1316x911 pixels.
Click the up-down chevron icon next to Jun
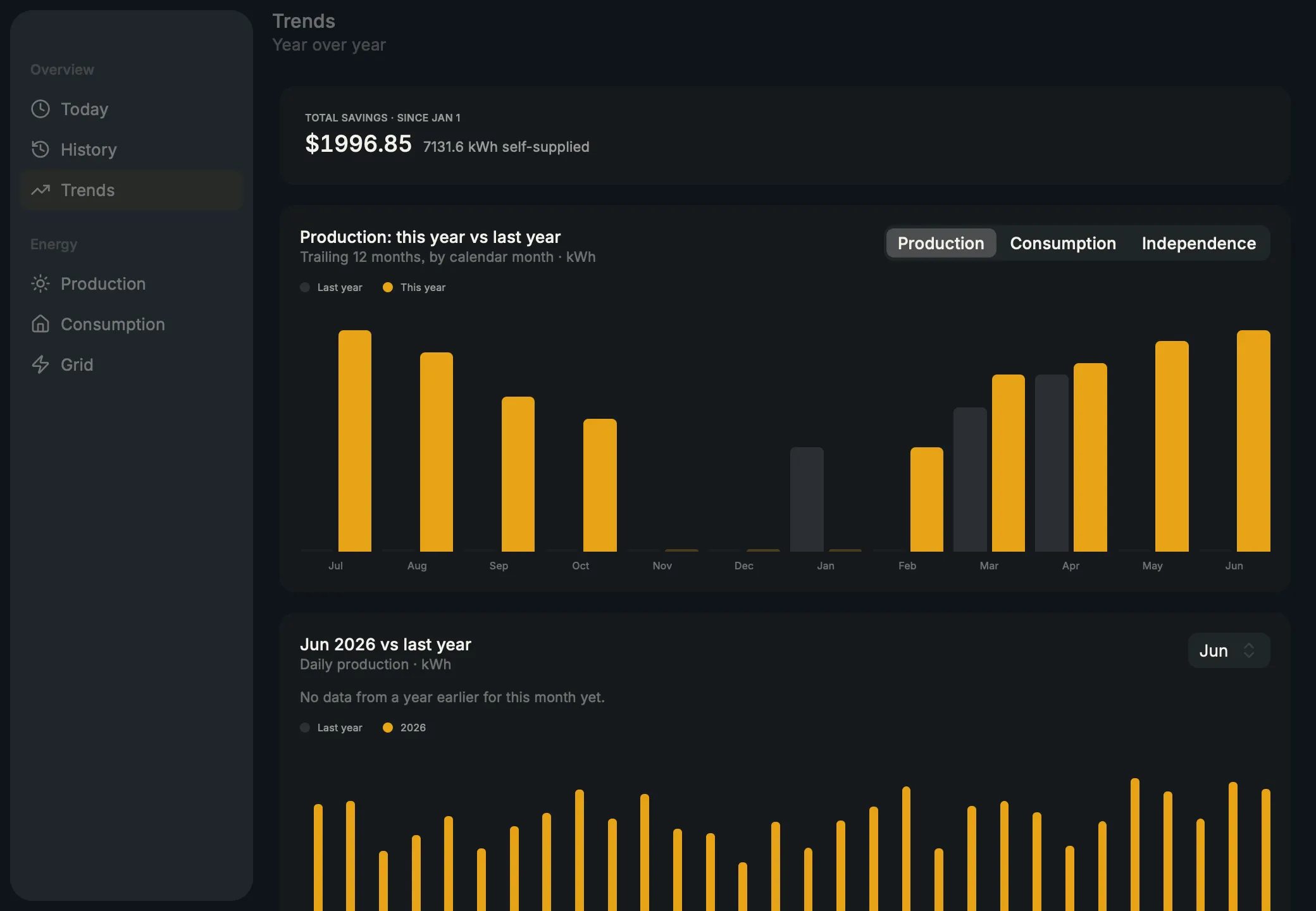pyautogui.click(x=1249, y=650)
